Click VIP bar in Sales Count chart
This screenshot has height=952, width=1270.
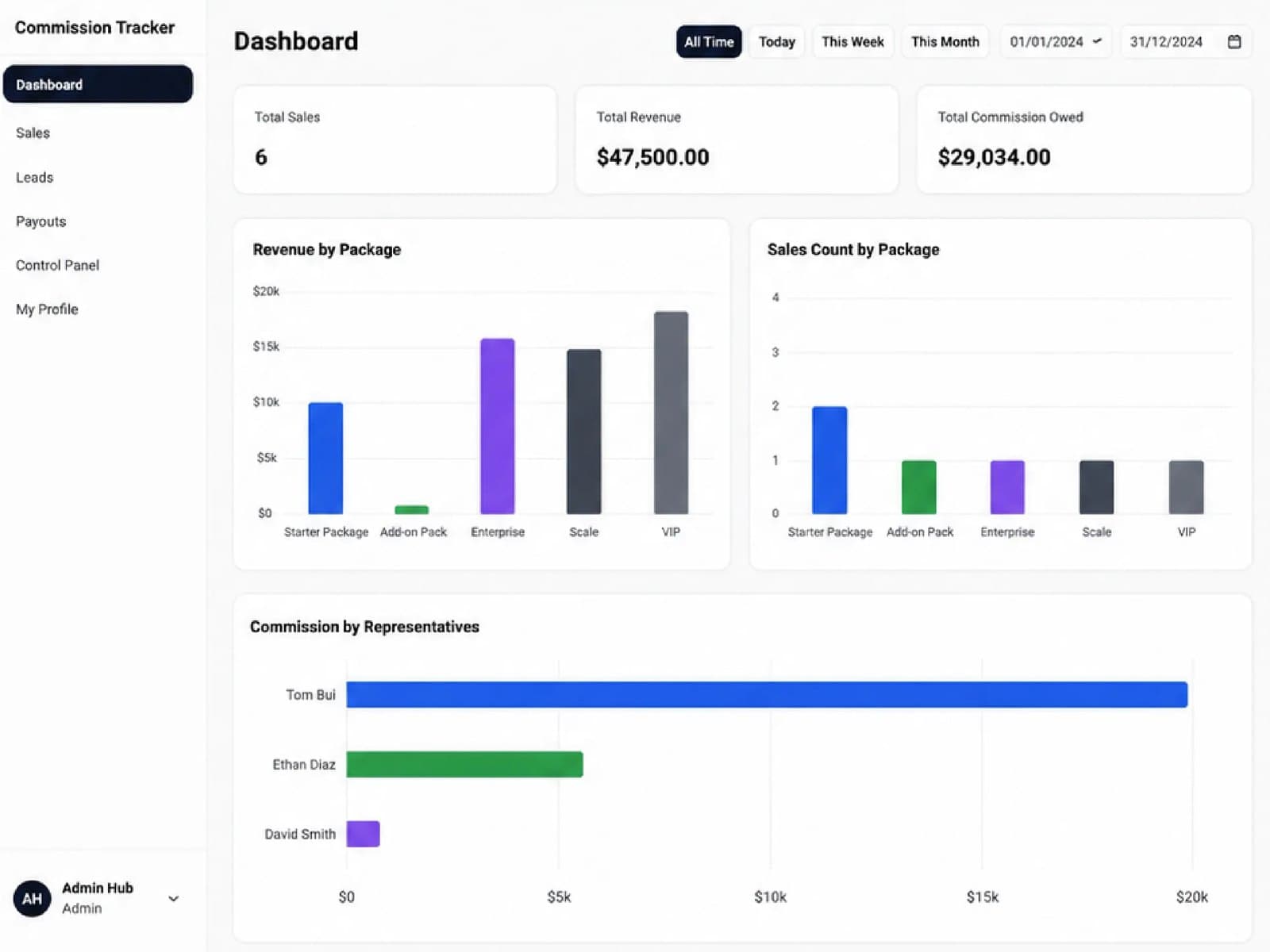(1187, 487)
